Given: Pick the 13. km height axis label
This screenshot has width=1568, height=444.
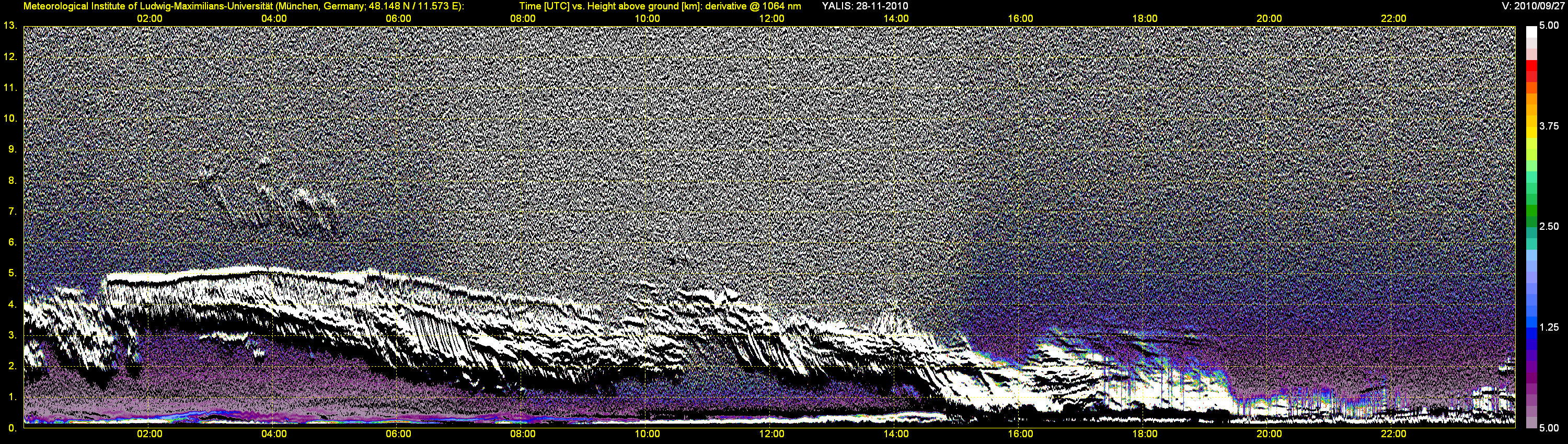Looking at the screenshot, I should [x=10, y=26].
